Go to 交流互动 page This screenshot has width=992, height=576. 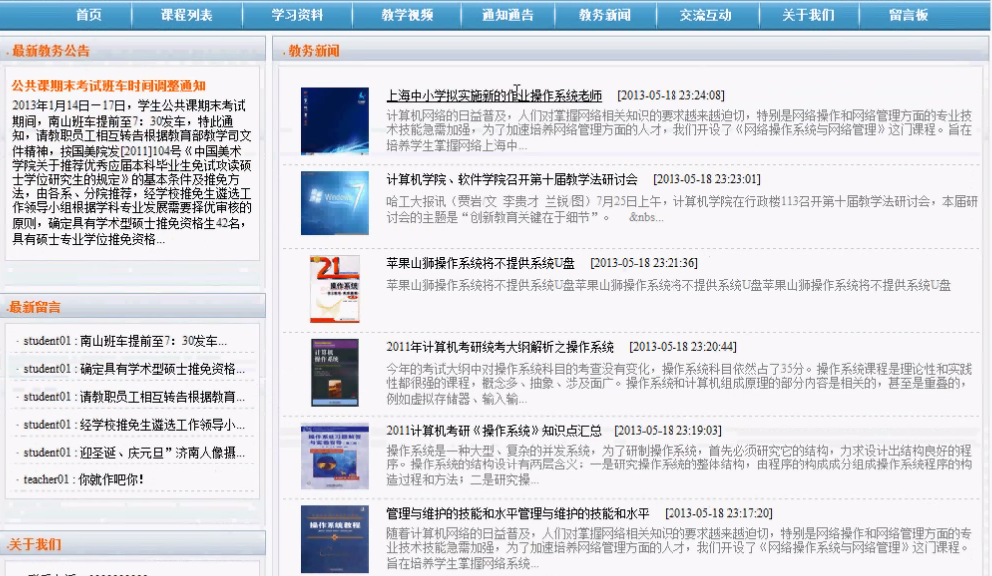(705, 15)
